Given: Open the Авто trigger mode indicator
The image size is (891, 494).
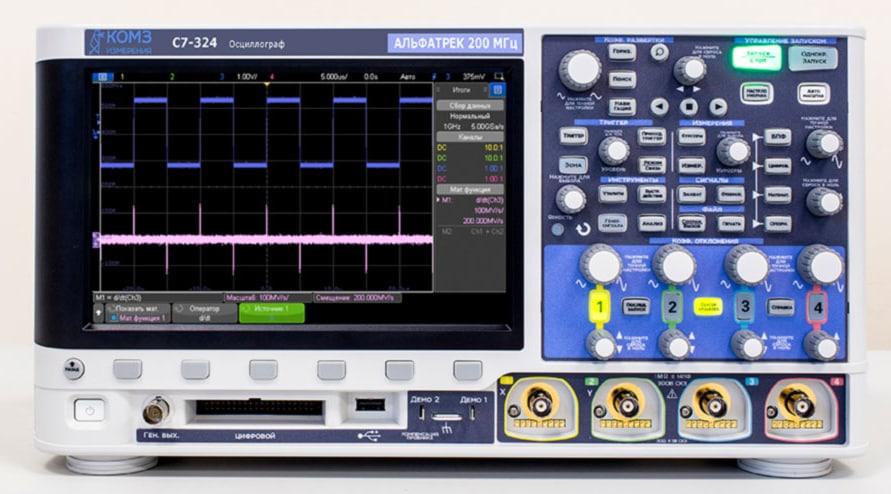Looking at the screenshot, I should [x=407, y=76].
